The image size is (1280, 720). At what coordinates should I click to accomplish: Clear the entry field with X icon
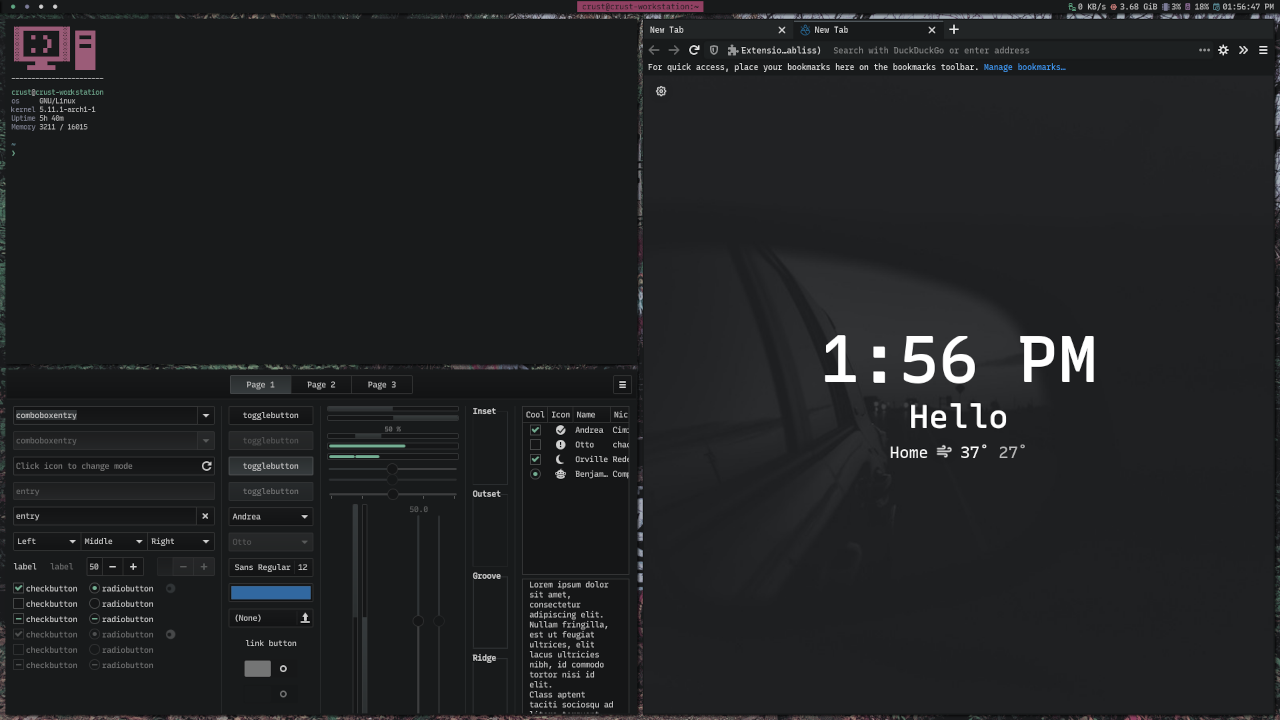pyautogui.click(x=205, y=516)
